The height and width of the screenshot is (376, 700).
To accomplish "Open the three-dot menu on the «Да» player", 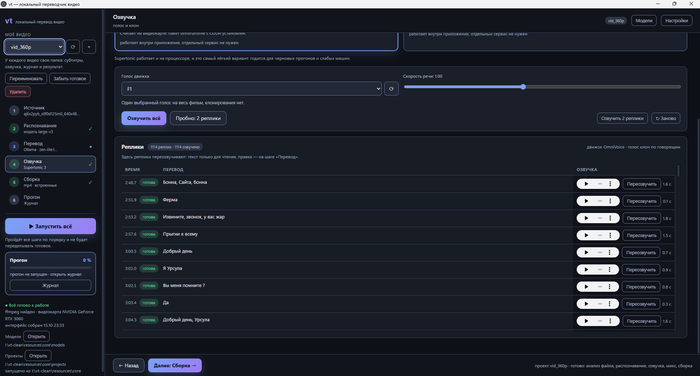I will pyautogui.click(x=610, y=304).
